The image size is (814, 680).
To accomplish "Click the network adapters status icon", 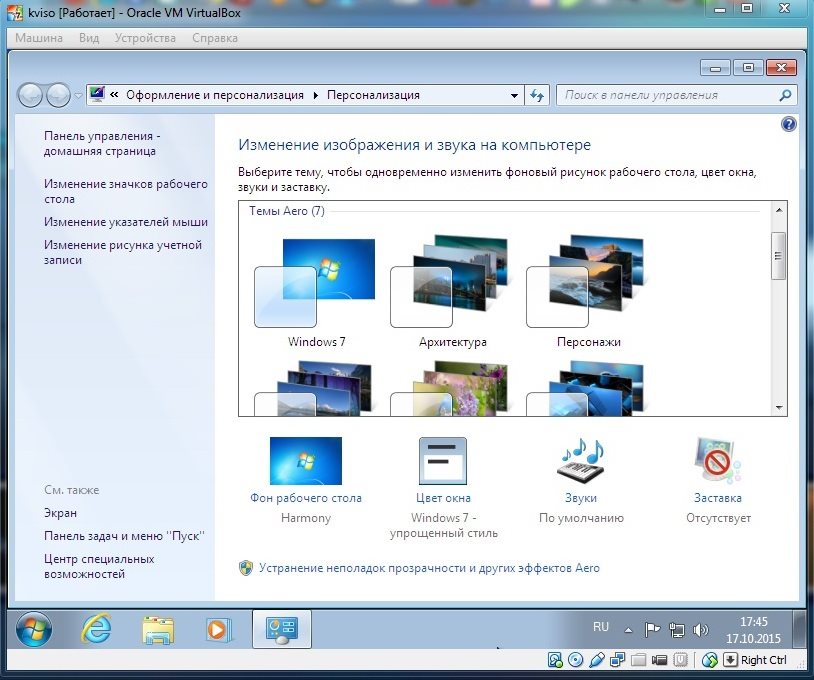I will pyautogui.click(x=617, y=660).
